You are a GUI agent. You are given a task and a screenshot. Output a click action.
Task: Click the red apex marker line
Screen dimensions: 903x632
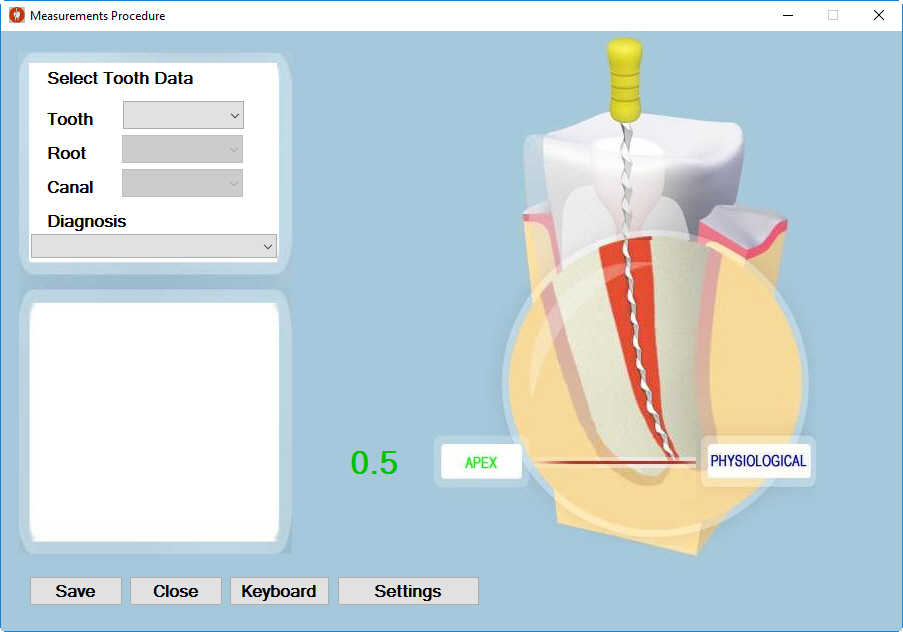pyautogui.click(x=616, y=461)
